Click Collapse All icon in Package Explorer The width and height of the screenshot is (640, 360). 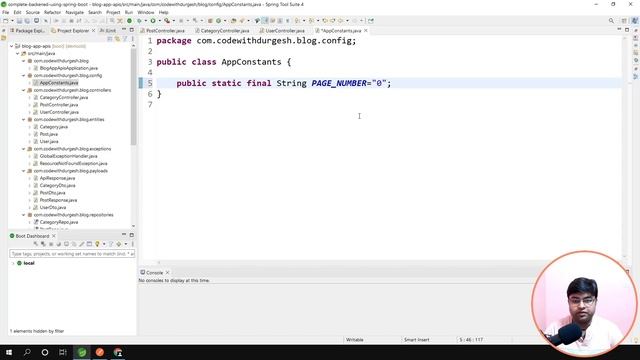pos(110,39)
